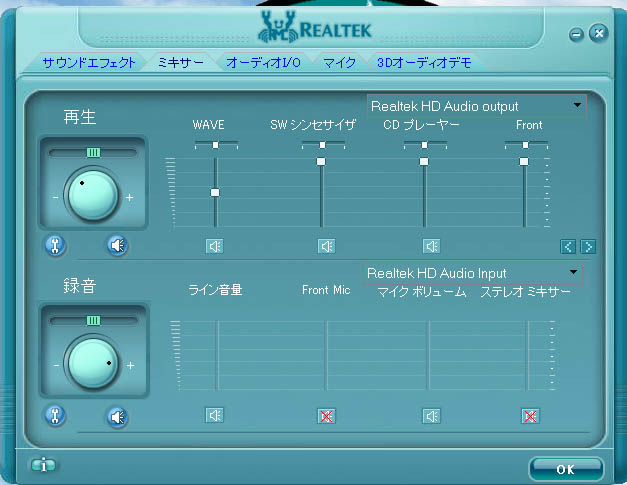Mute the SW シンセサイザ channel
The image size is (627, 485).
coord(326,246)
